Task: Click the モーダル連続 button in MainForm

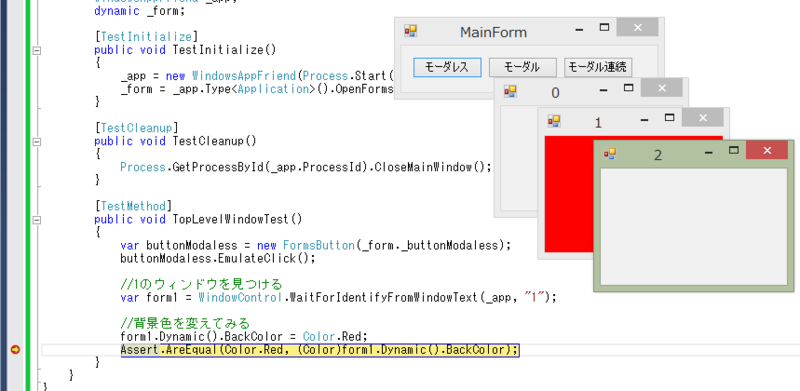Action: (x=598, y=67)
